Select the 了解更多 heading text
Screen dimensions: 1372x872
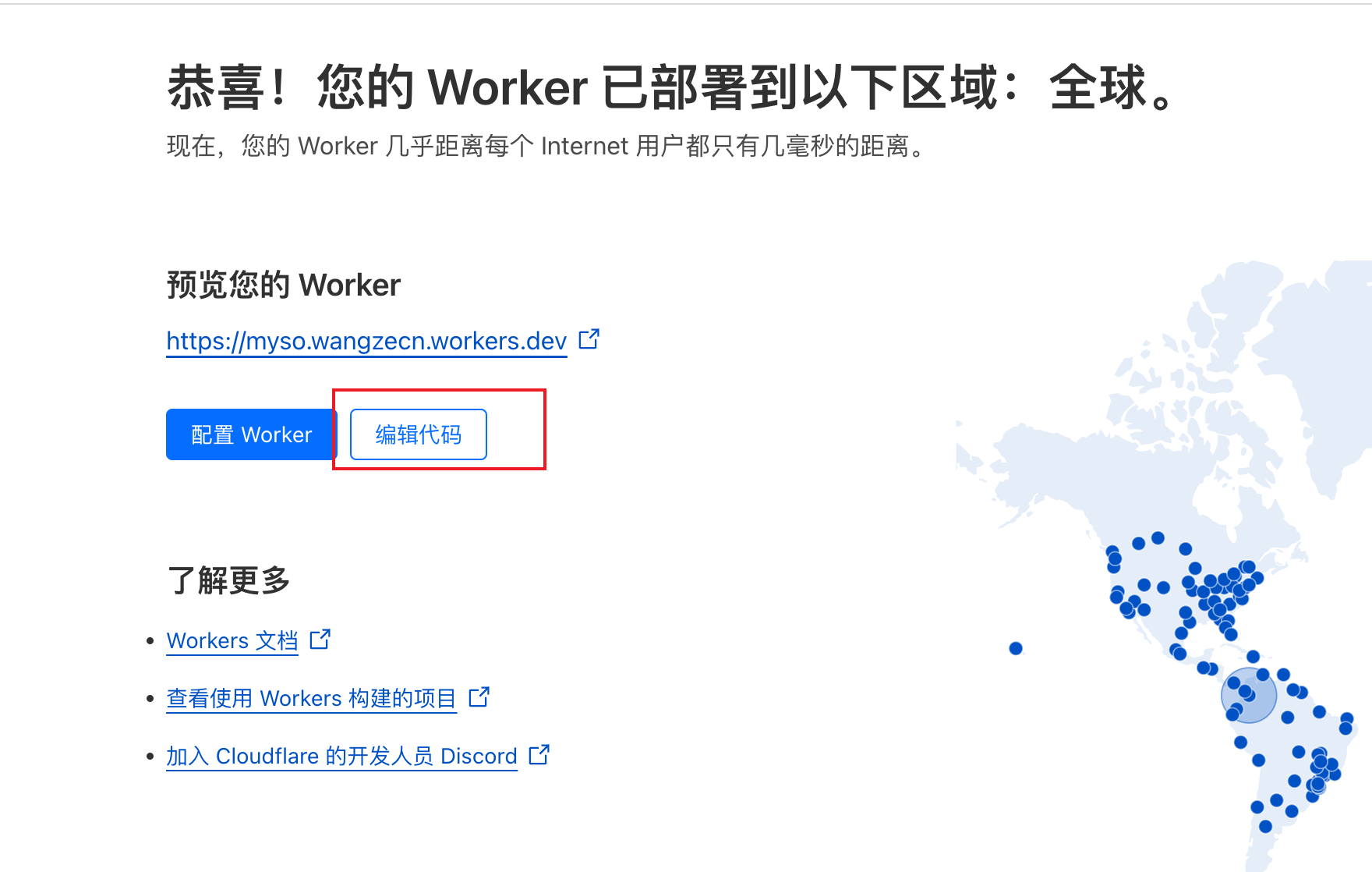tap(228, 580)
